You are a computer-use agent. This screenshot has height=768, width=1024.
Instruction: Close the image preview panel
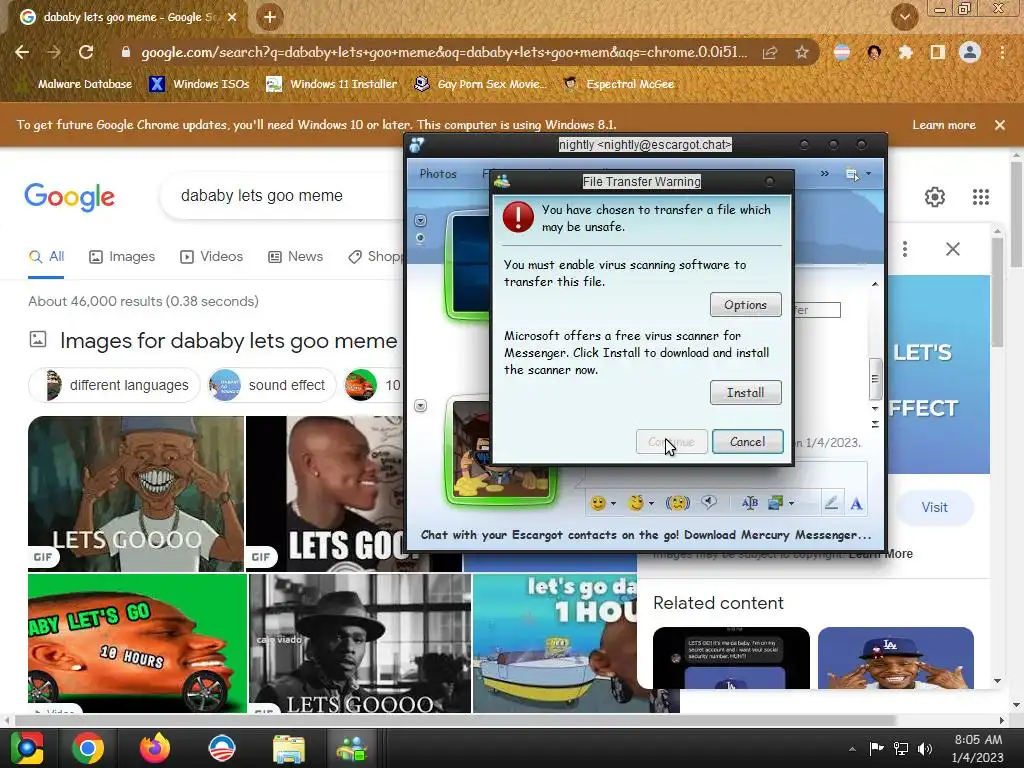coord(953,249)
